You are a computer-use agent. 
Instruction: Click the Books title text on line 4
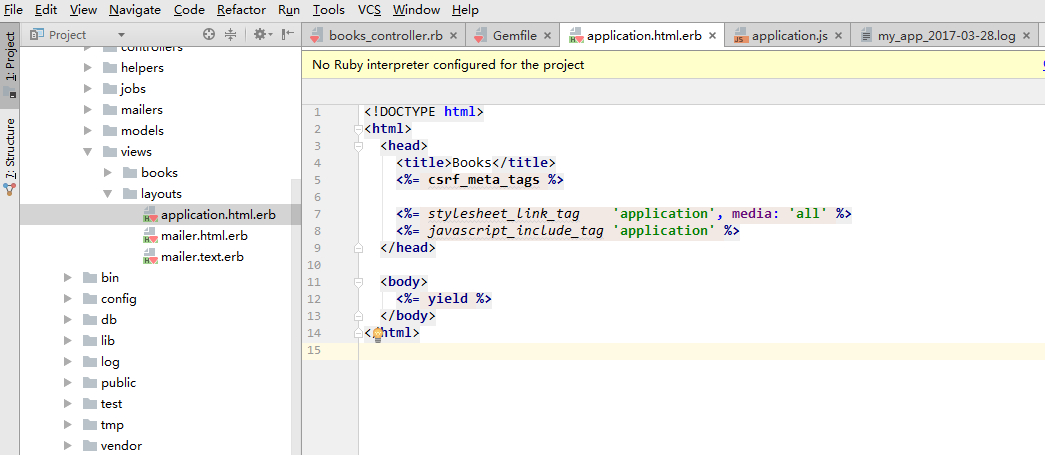471,163
